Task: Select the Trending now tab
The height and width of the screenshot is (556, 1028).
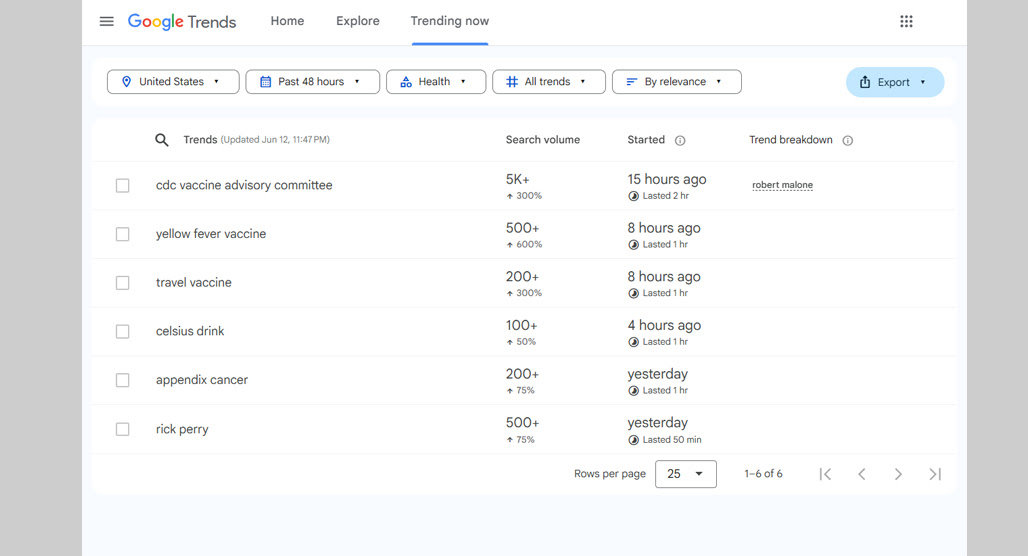Action: point(450,21)
